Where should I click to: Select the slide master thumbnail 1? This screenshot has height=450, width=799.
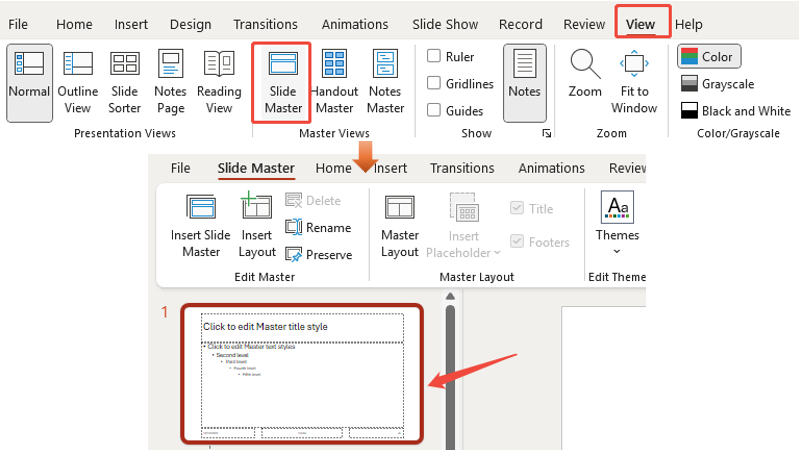[302, 374]
